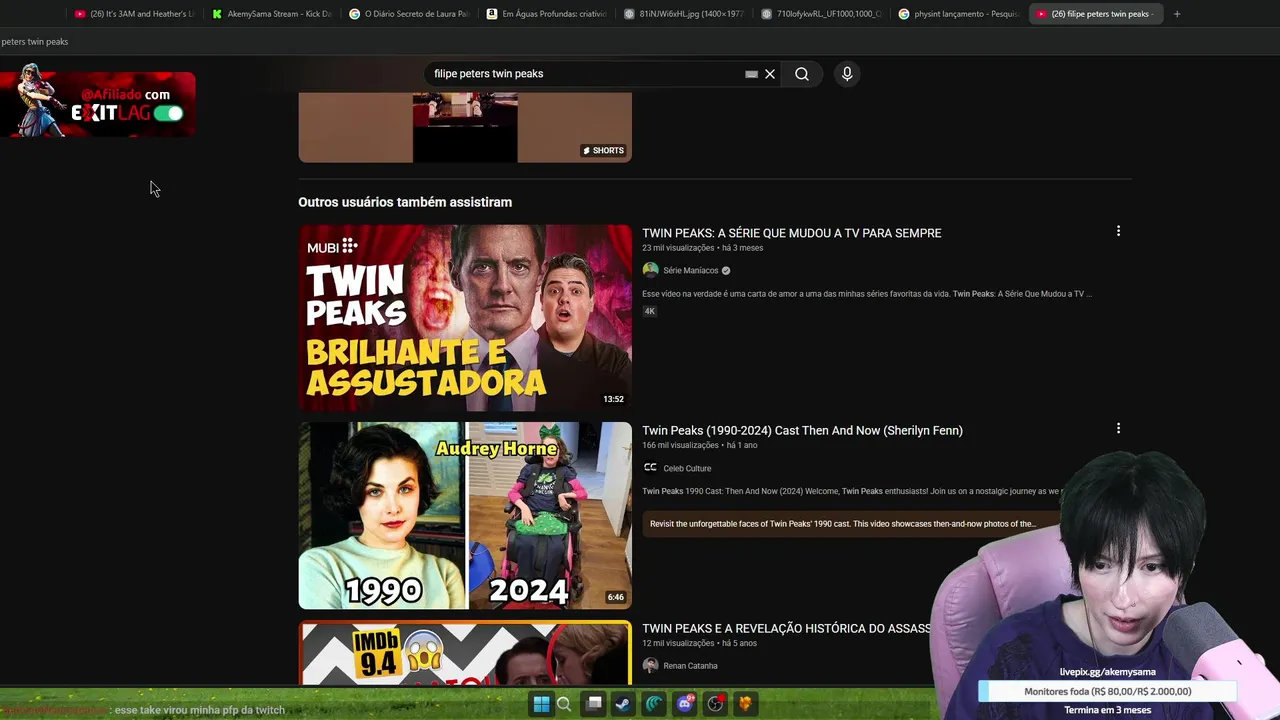
Task: Switch to AkemySama Stream Kick tab
Action: (272, 14)
